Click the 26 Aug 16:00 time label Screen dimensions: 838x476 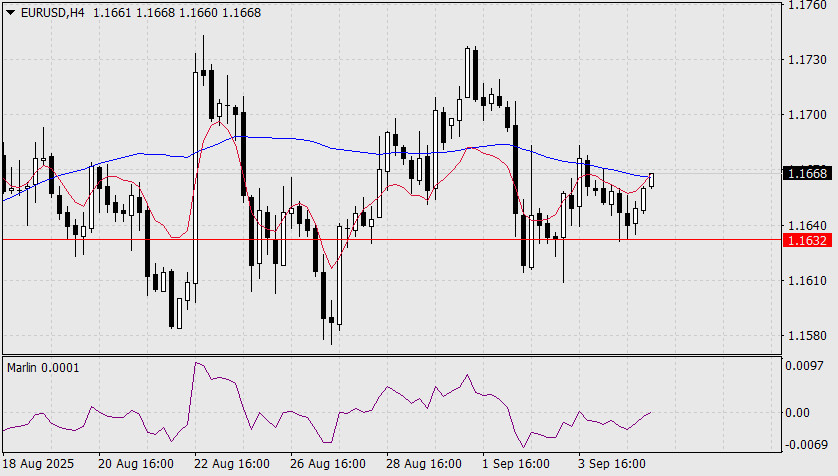coord(328,464)
